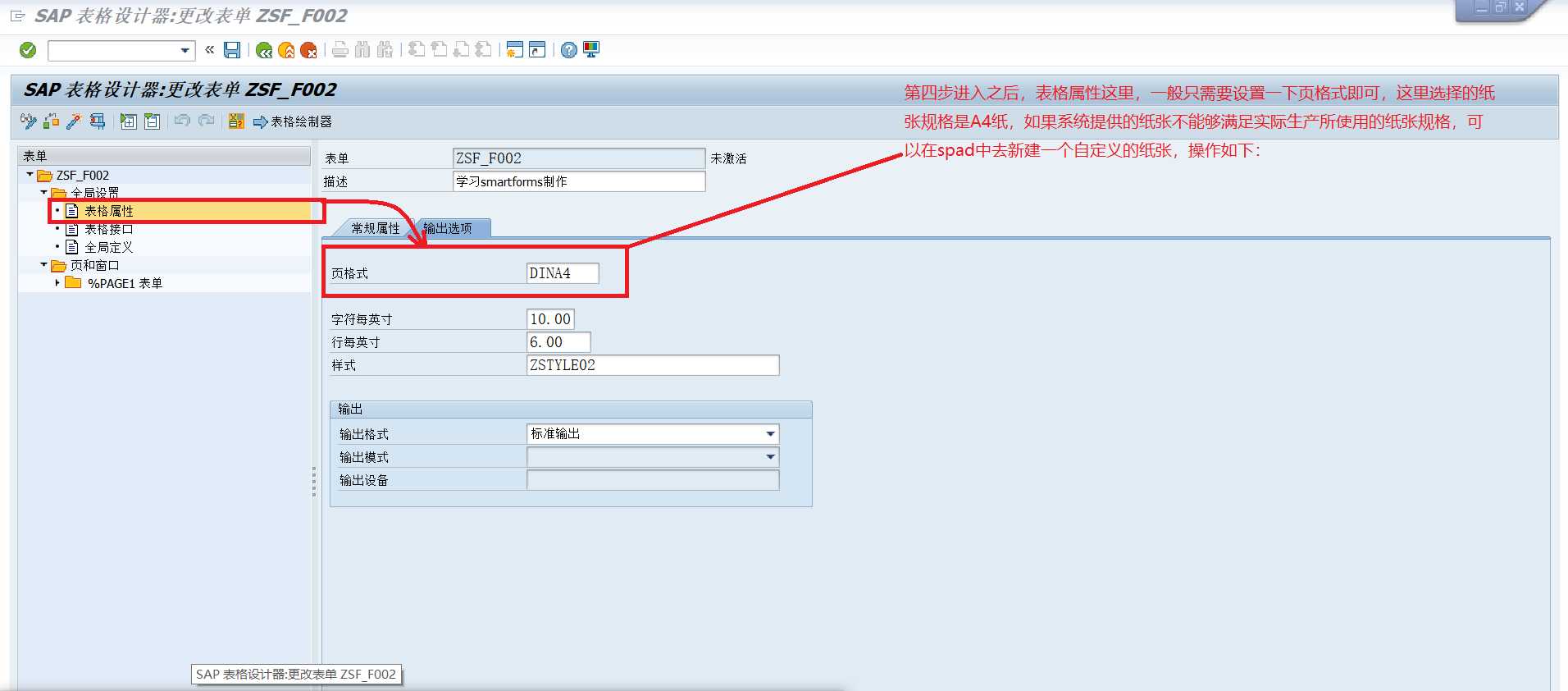Click the 表单 name field ZSF_F002
The width and height of the screenshot is (1568, 691).
(x=579, y=158)
